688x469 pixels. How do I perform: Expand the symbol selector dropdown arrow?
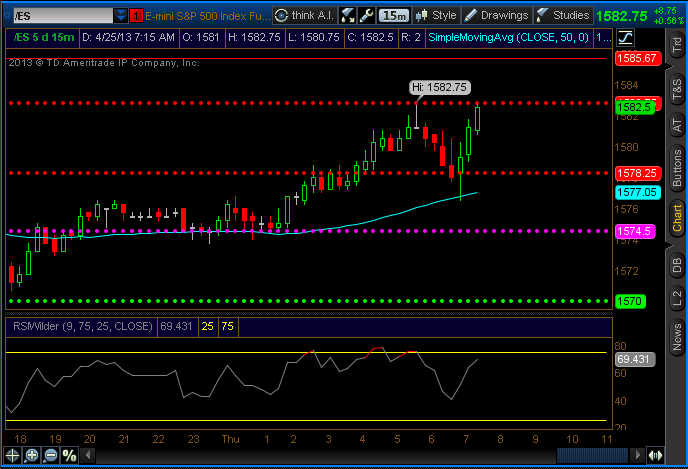[x=120, y=16]
